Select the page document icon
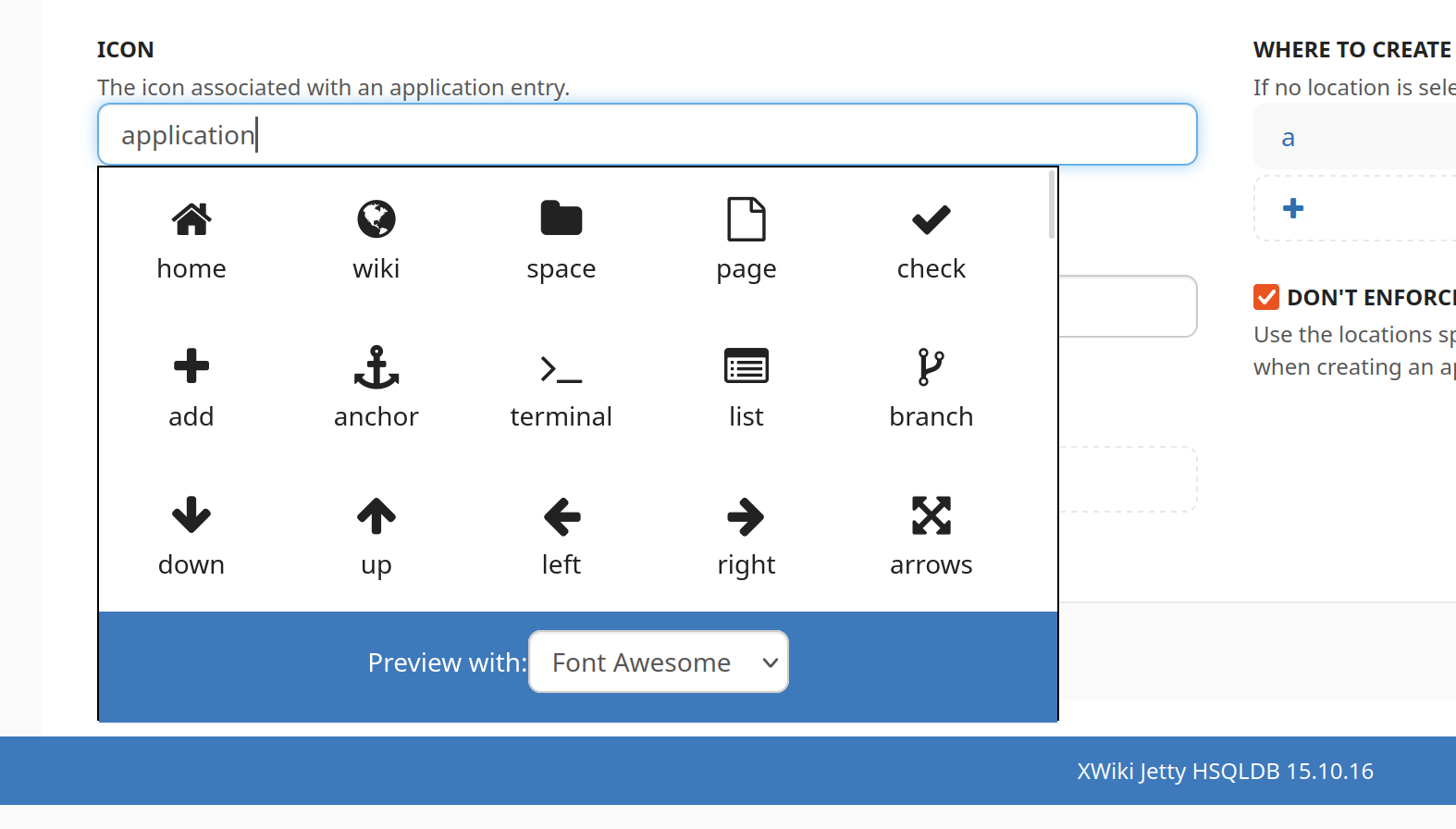This screenshot has width=1456, height=829. coord(747,220)
